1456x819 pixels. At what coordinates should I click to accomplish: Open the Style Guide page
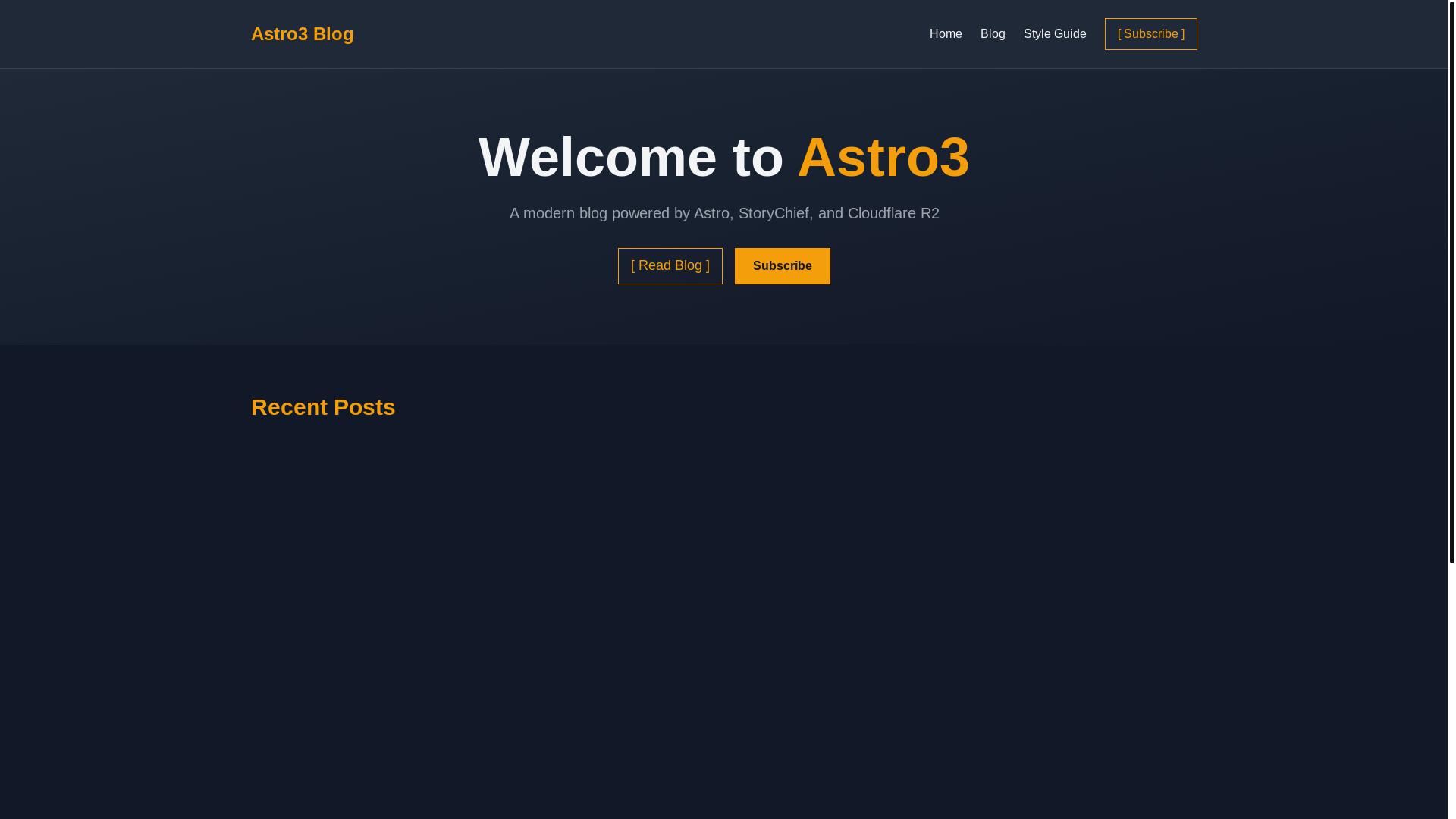click(1055, 34)
